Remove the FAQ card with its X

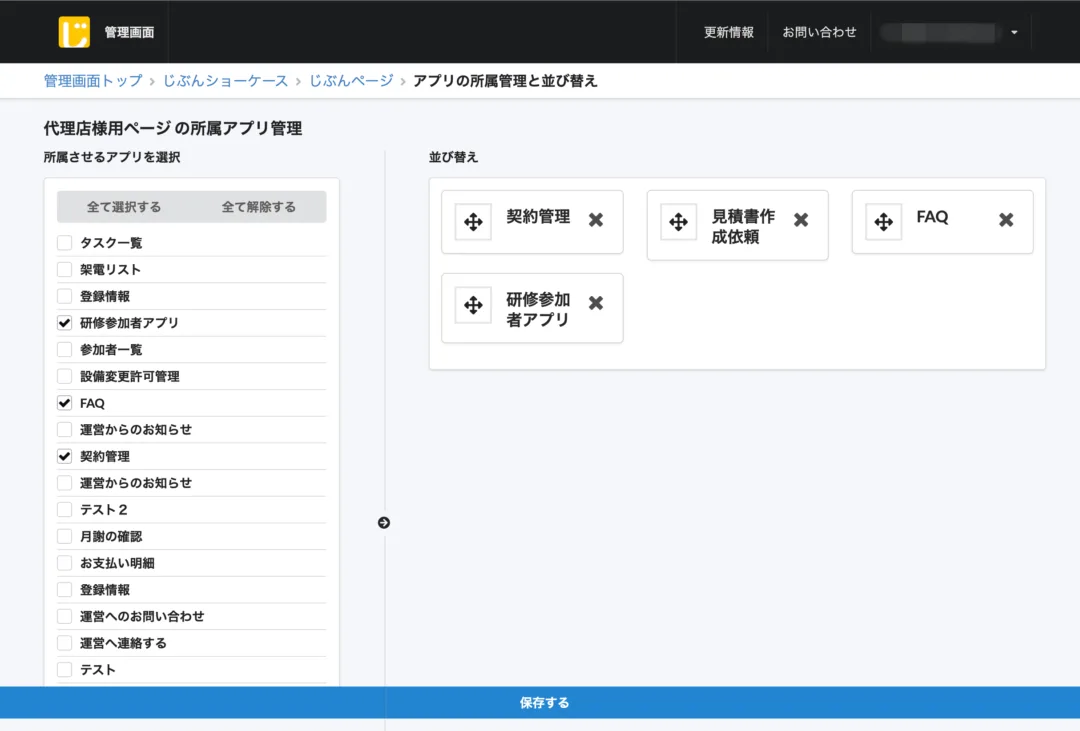pos(1006,220)
